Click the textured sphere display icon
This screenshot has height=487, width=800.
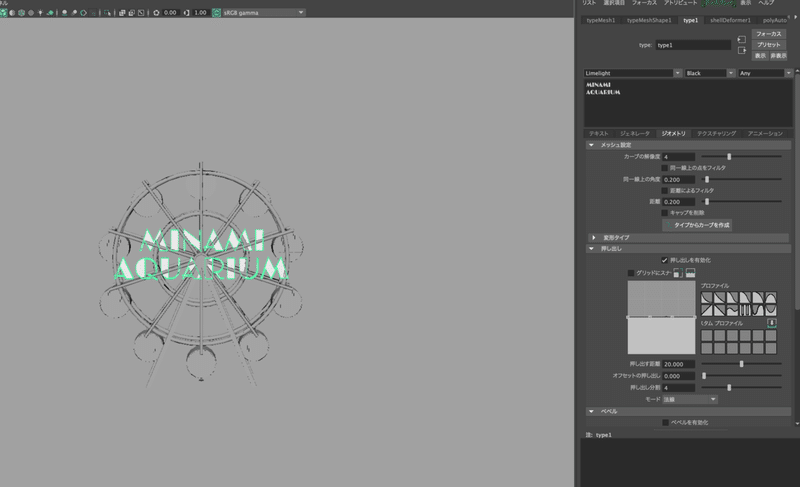pyautogui.click(x=31, y=13)
